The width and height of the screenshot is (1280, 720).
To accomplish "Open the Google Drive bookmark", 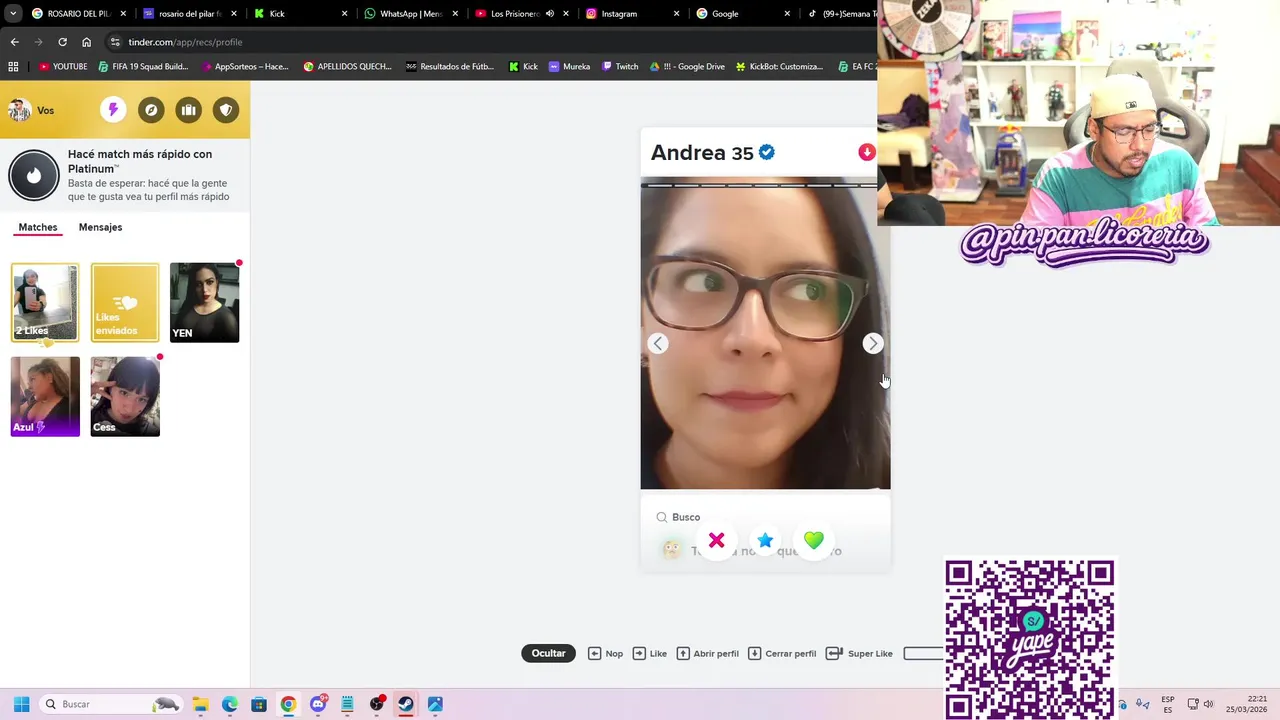I will click(687, 67).
